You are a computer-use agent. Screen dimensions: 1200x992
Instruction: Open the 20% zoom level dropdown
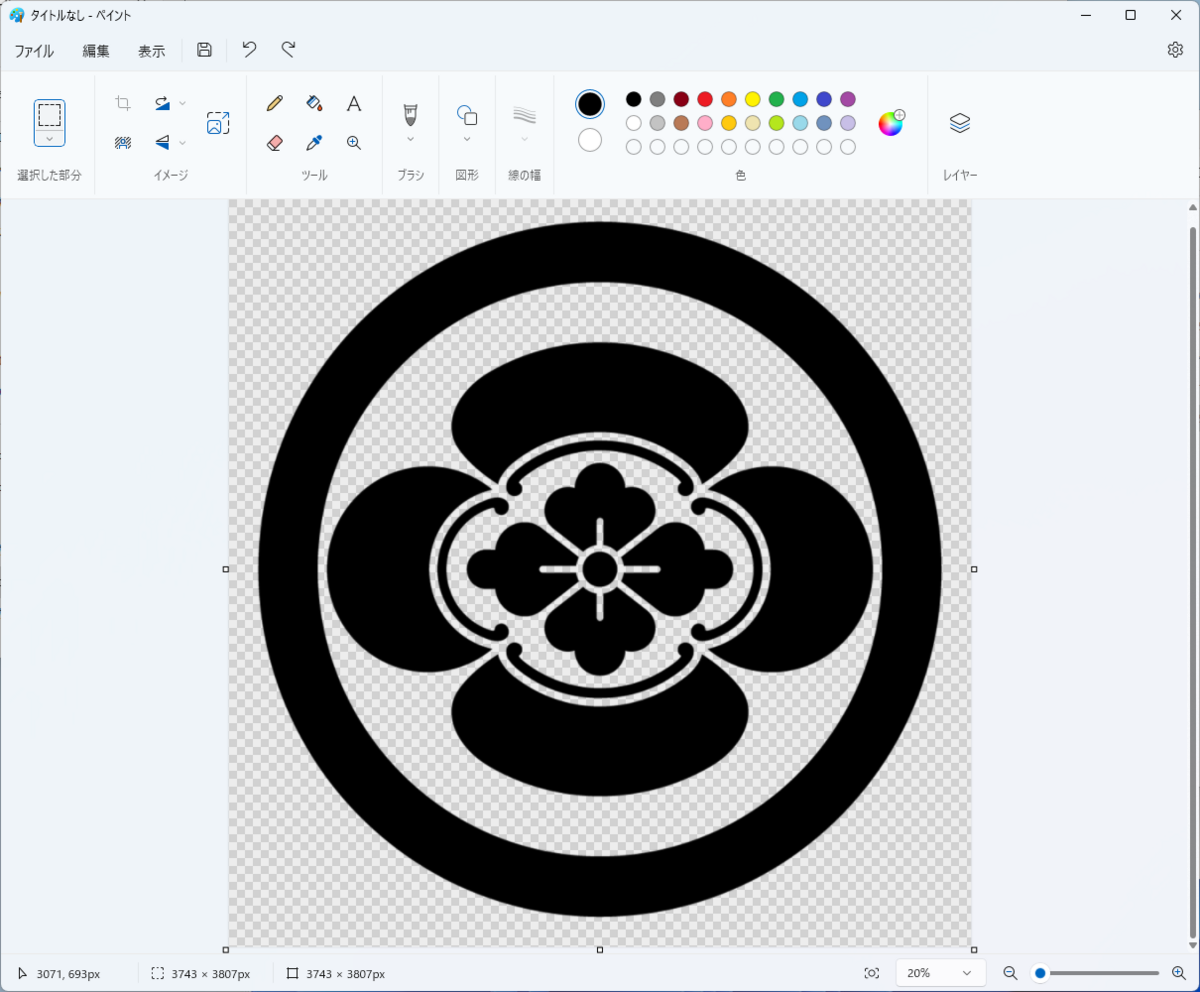tap(940, 973)
